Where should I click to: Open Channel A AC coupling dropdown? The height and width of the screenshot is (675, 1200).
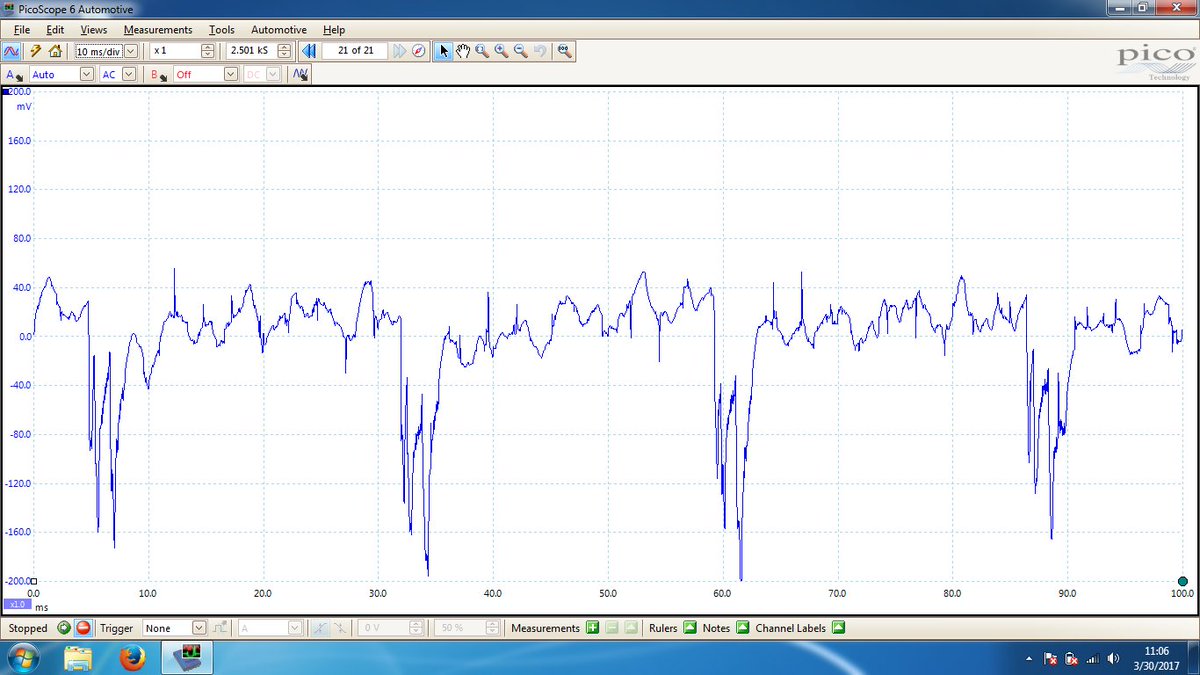pyautogui.click(x=131, y=74)
